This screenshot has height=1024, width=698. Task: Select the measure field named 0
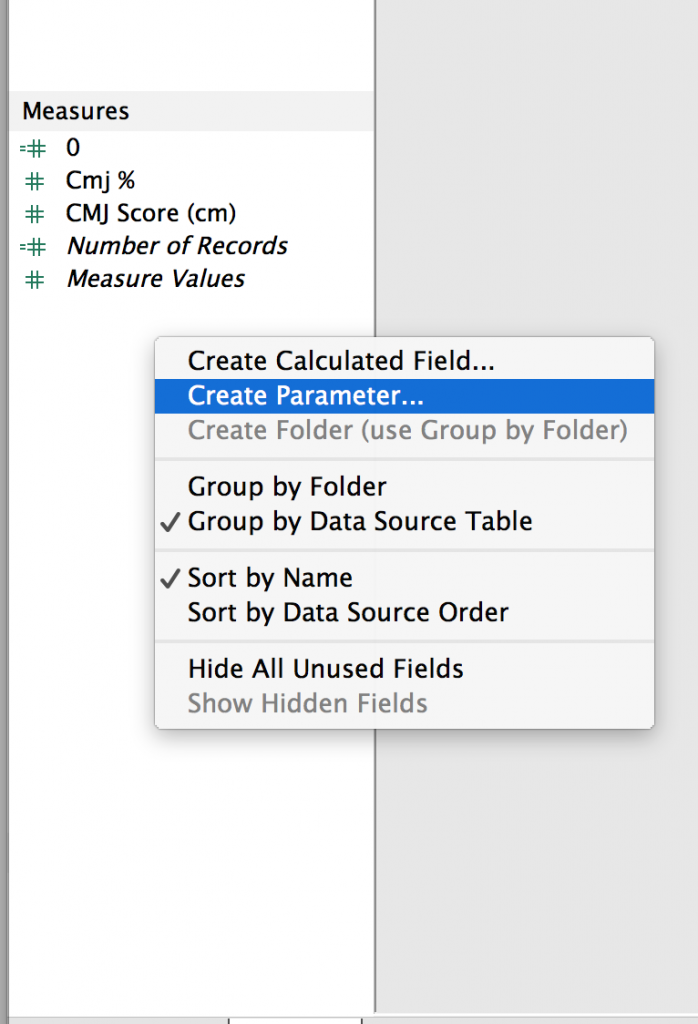point(72,148)
